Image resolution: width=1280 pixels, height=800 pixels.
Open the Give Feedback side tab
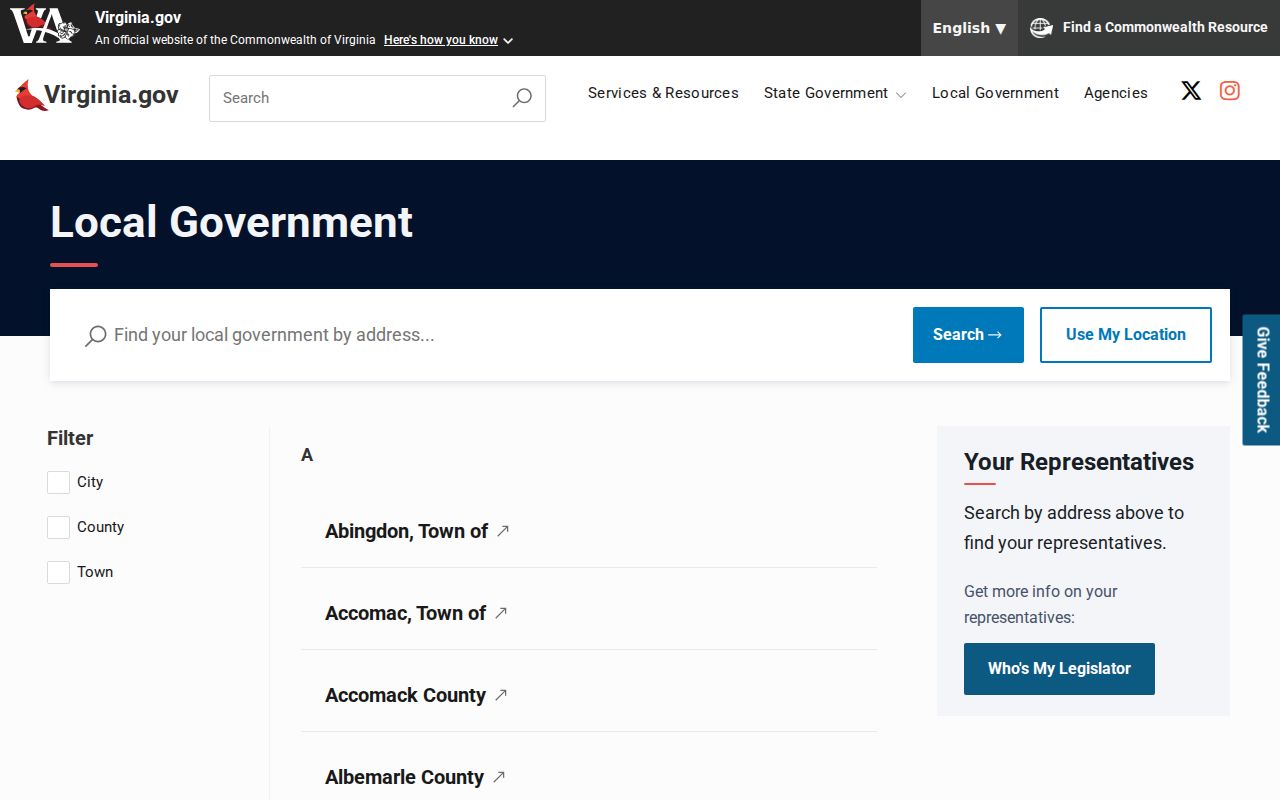[x=1262, y=380]
